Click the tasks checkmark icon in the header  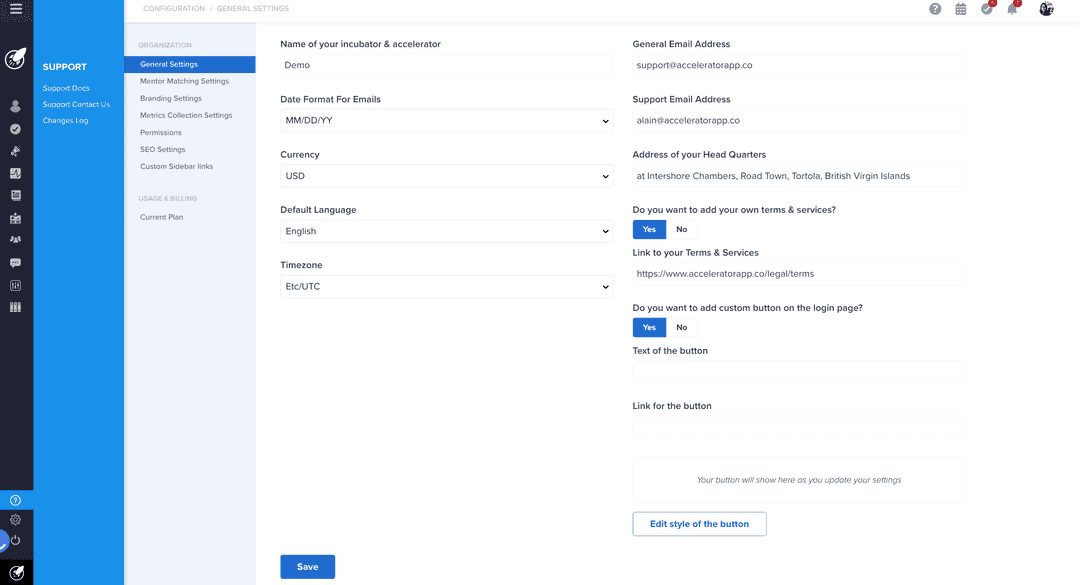pyautogui.click(x=987, y=9)
